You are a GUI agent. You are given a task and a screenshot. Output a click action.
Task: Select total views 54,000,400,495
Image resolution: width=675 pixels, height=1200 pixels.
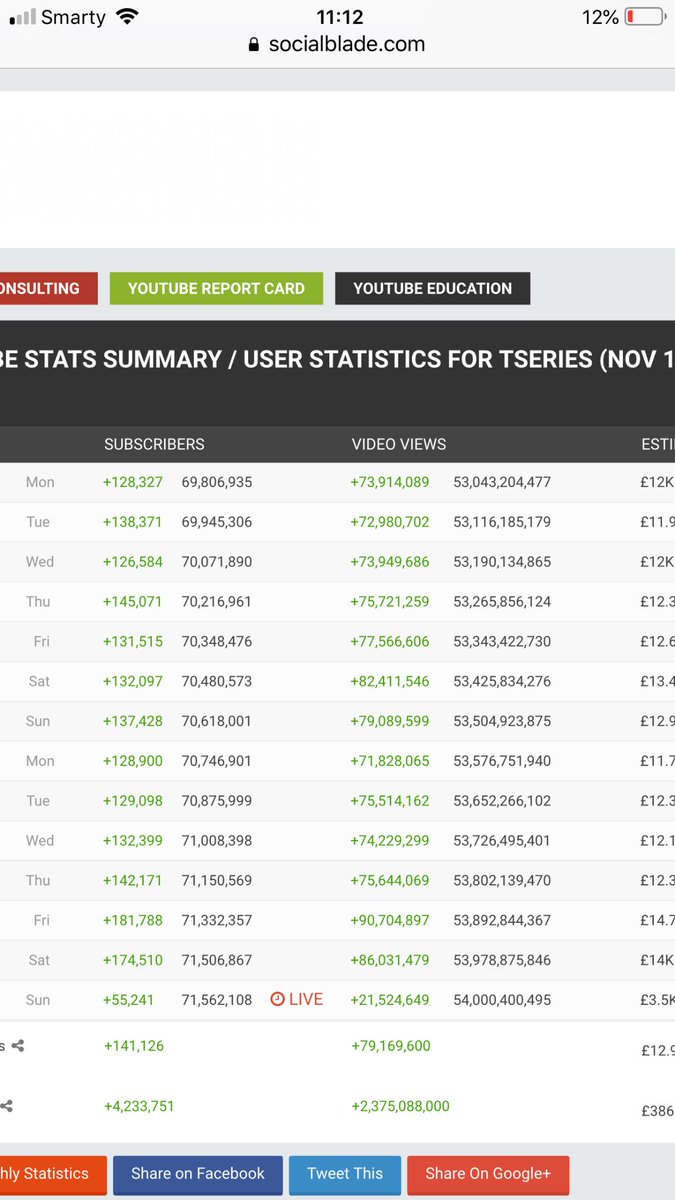(502, 1000)
